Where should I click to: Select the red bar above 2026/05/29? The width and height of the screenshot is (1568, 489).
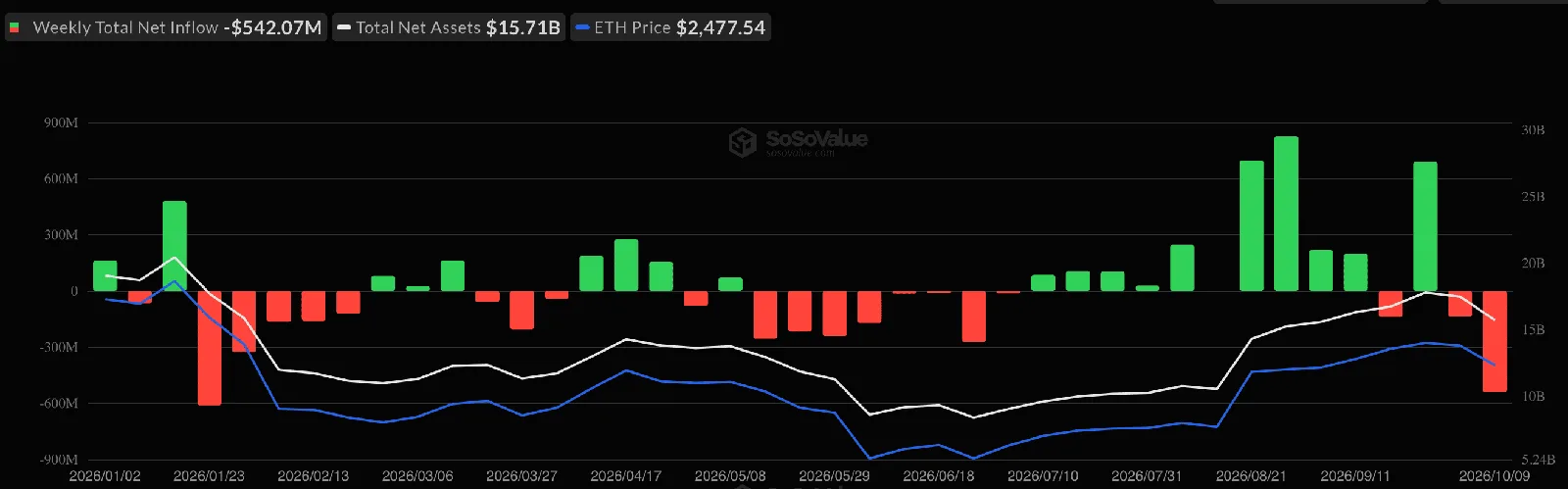(835, 314)
